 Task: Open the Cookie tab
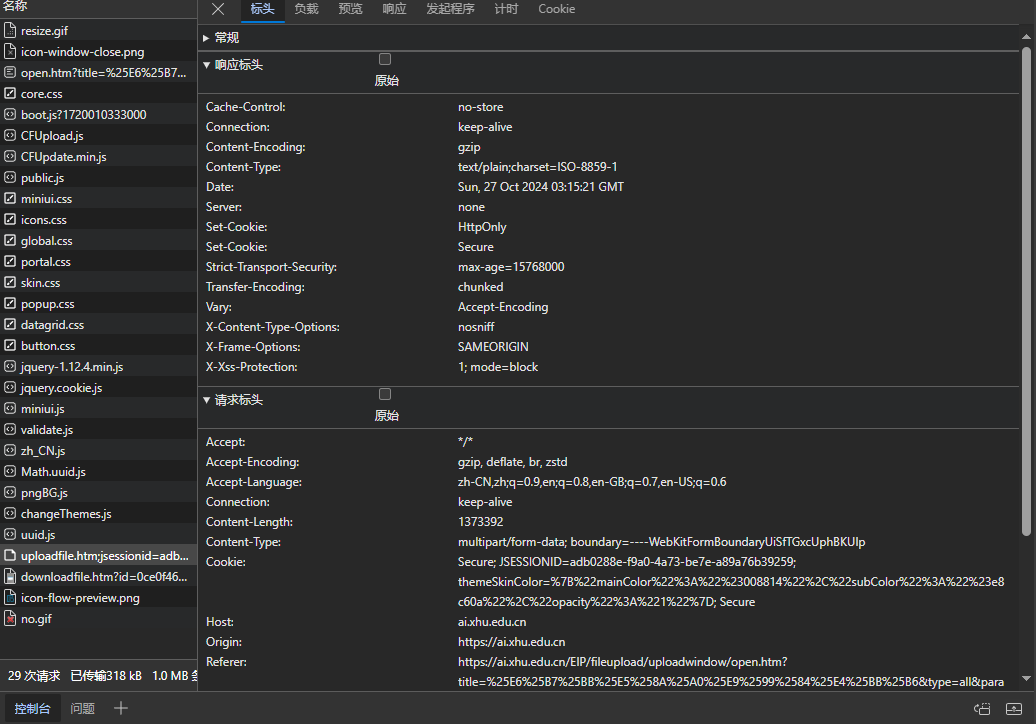click(556, 9)
